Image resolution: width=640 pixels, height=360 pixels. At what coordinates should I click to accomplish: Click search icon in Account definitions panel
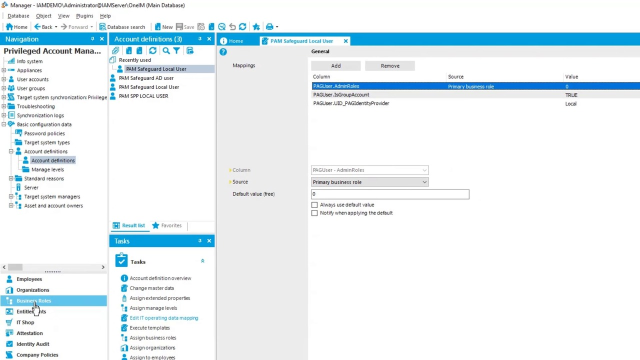coord(166,51)
